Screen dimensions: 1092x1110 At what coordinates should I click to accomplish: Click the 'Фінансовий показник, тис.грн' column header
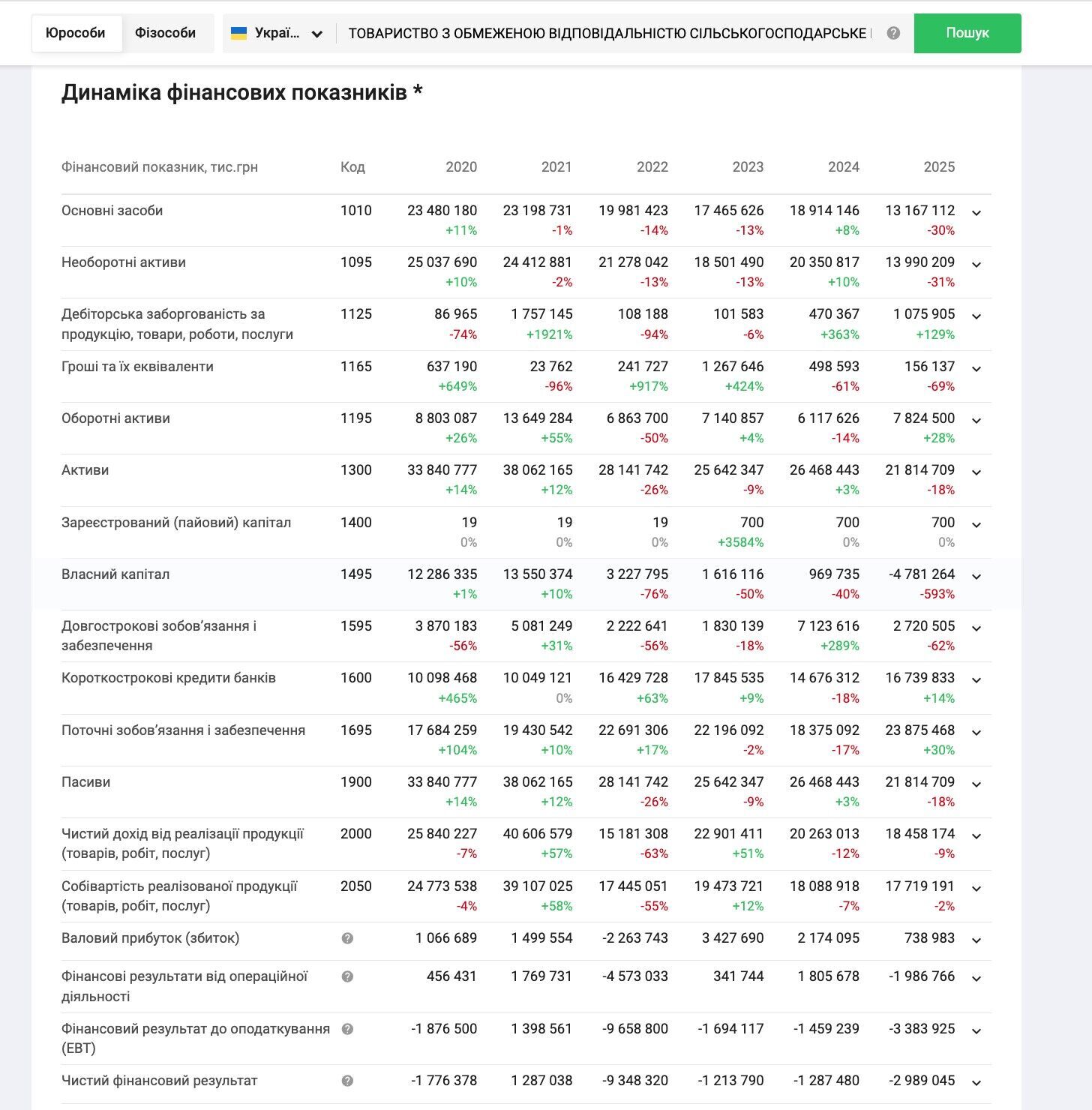(160, 167)
